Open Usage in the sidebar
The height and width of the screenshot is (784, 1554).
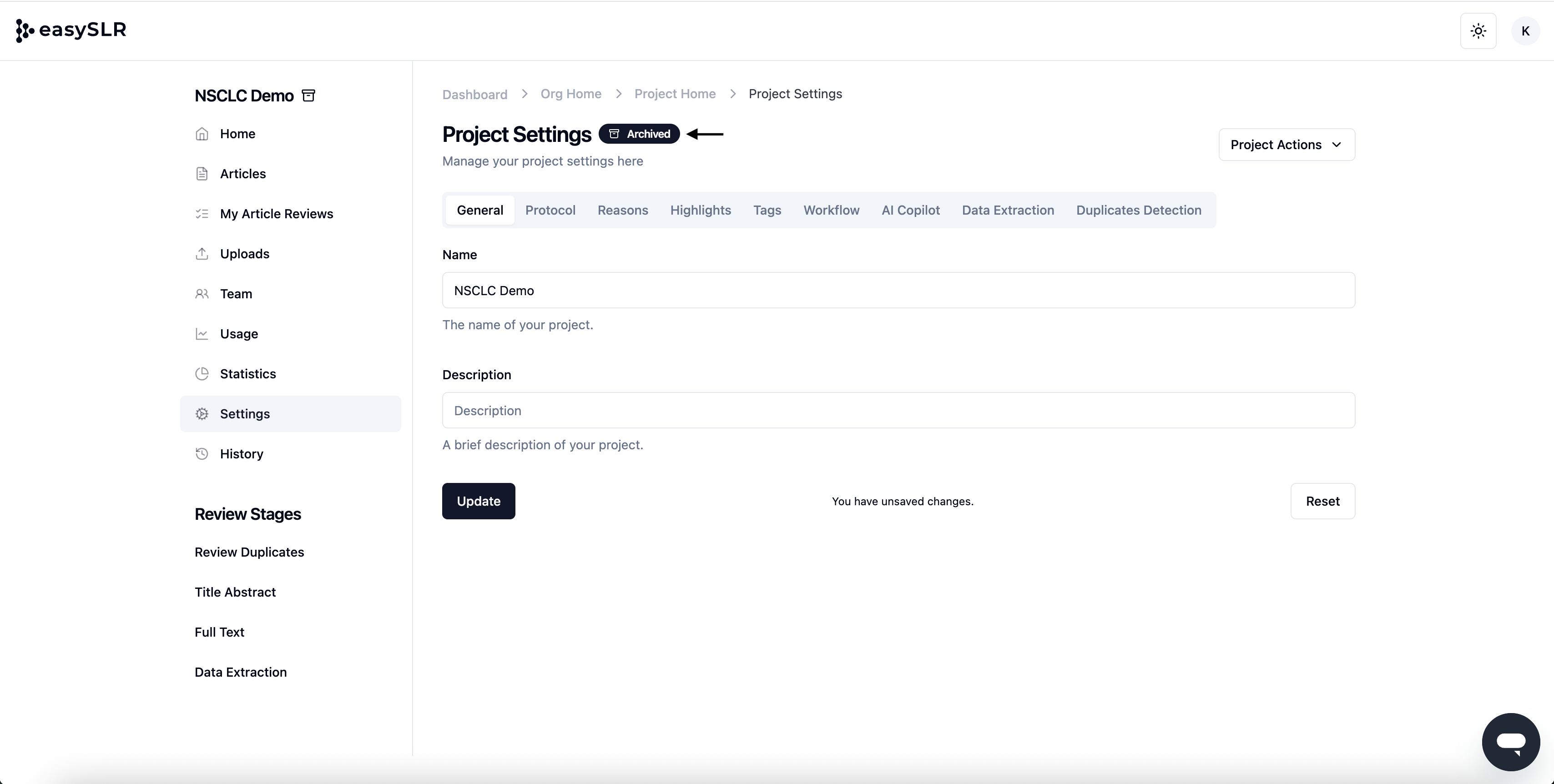coord(290,333)
